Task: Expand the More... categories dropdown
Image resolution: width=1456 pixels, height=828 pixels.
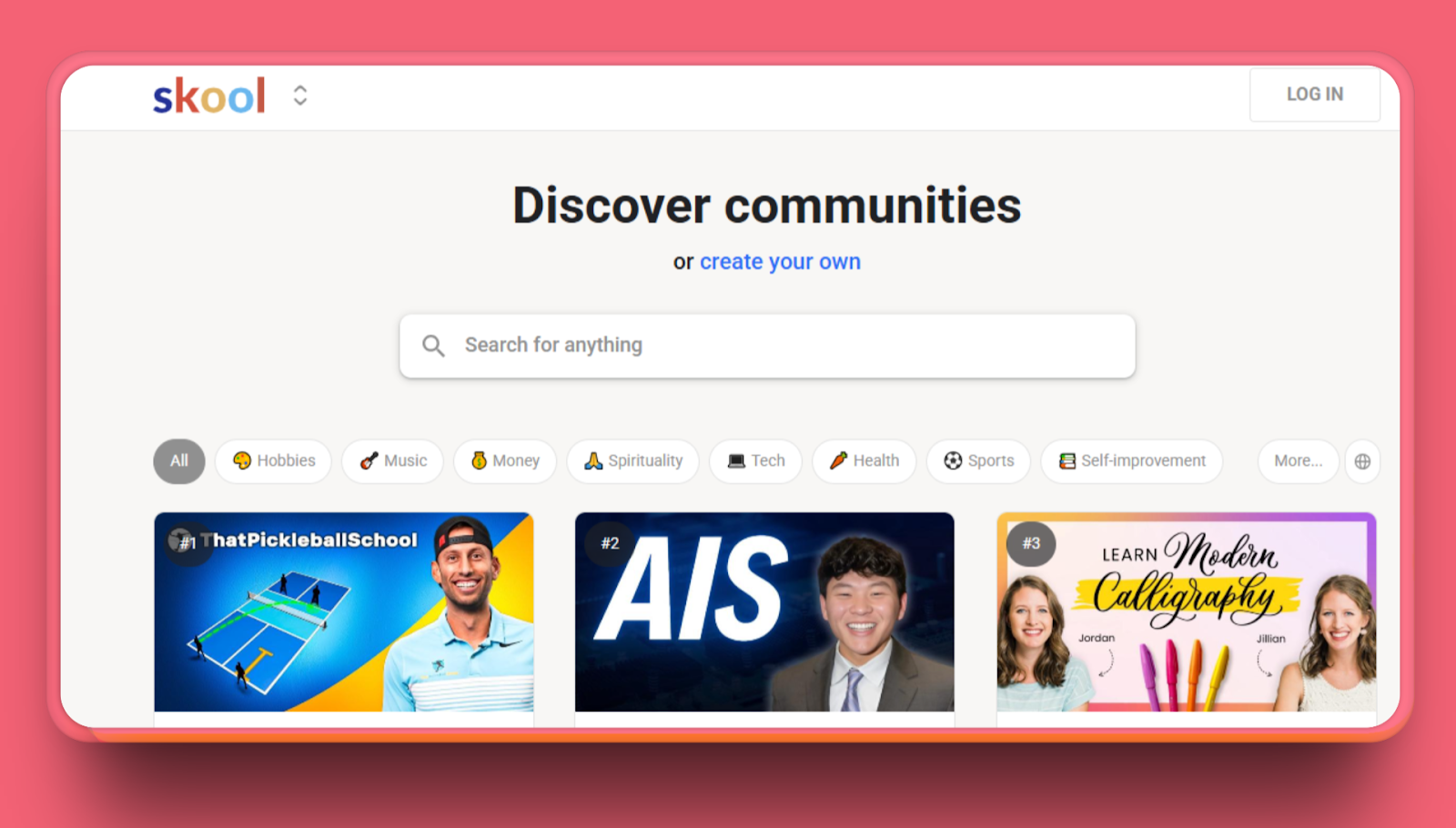Action: [x=1298, y=461]
